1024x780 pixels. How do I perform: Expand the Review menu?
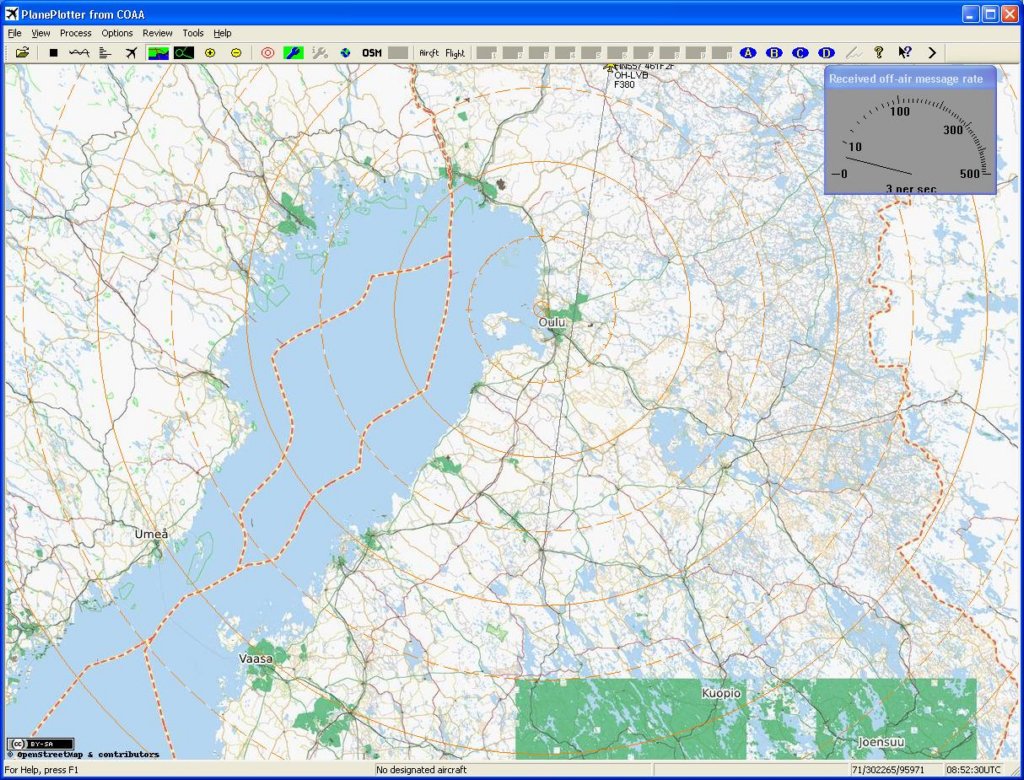pos(157,33)
